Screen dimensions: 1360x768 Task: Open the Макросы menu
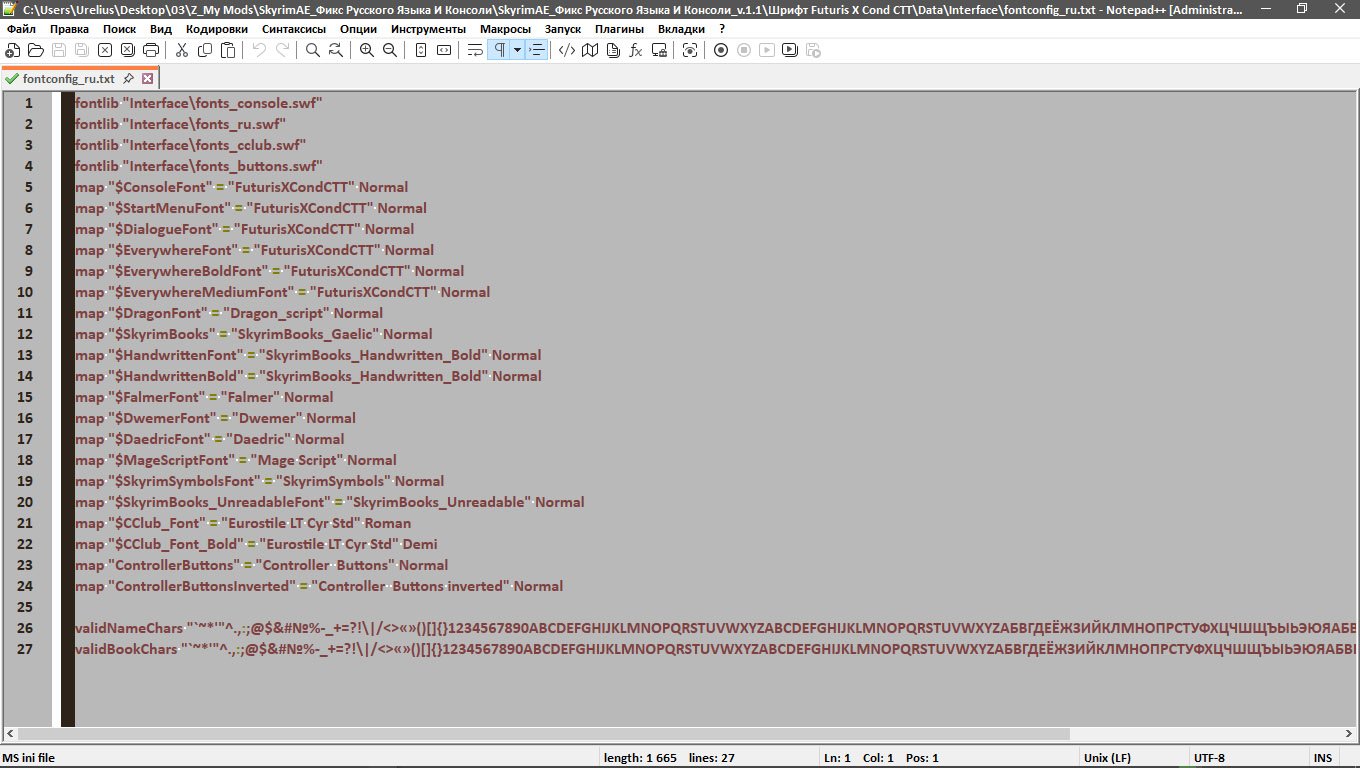click(505, 29)
